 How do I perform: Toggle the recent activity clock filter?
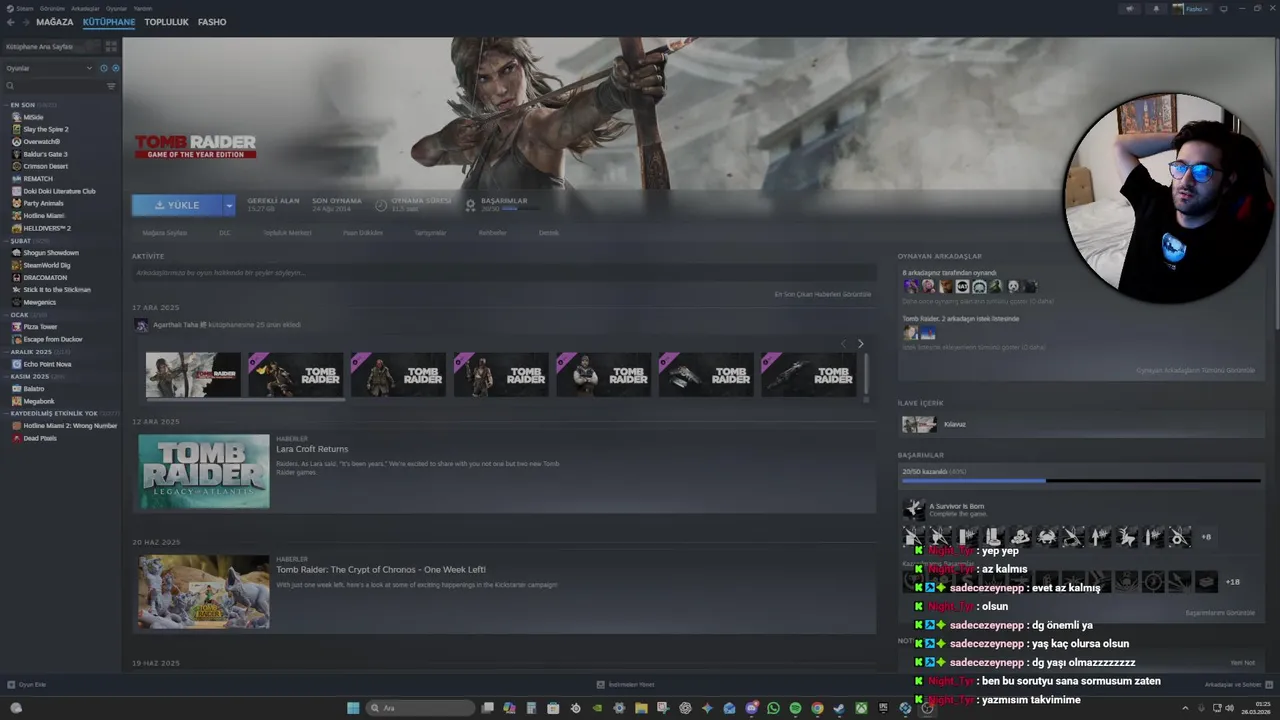click(104, 68)
